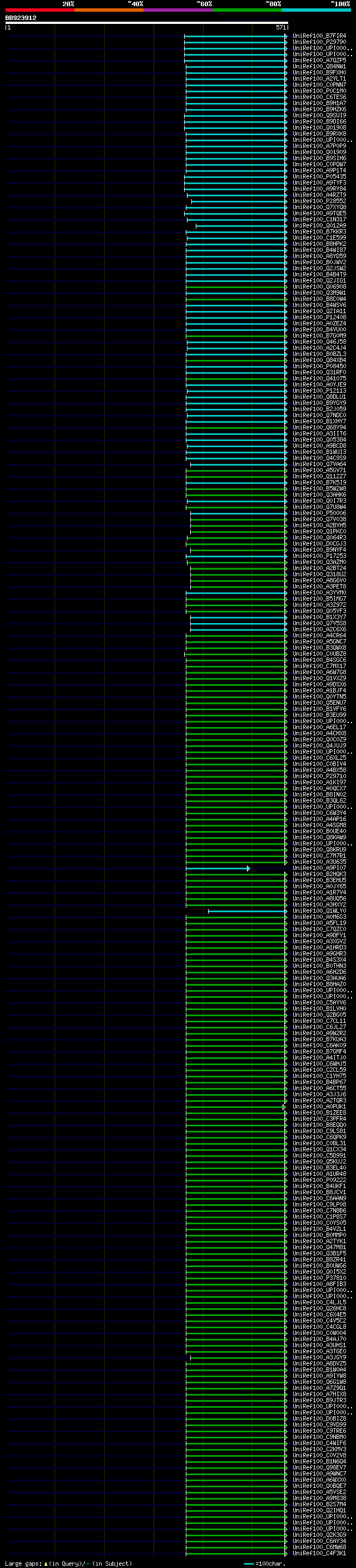Click the cyan ~100% identity legend segment
This screenshot has width=356, height=1568.
[316, 10]
